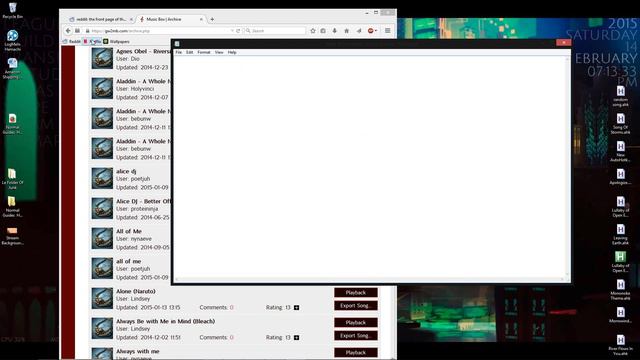Open River Flows In You.ahk desktop file
Image resolution: width=640 pixels, height=360 pixels.
tap(620, 345)
